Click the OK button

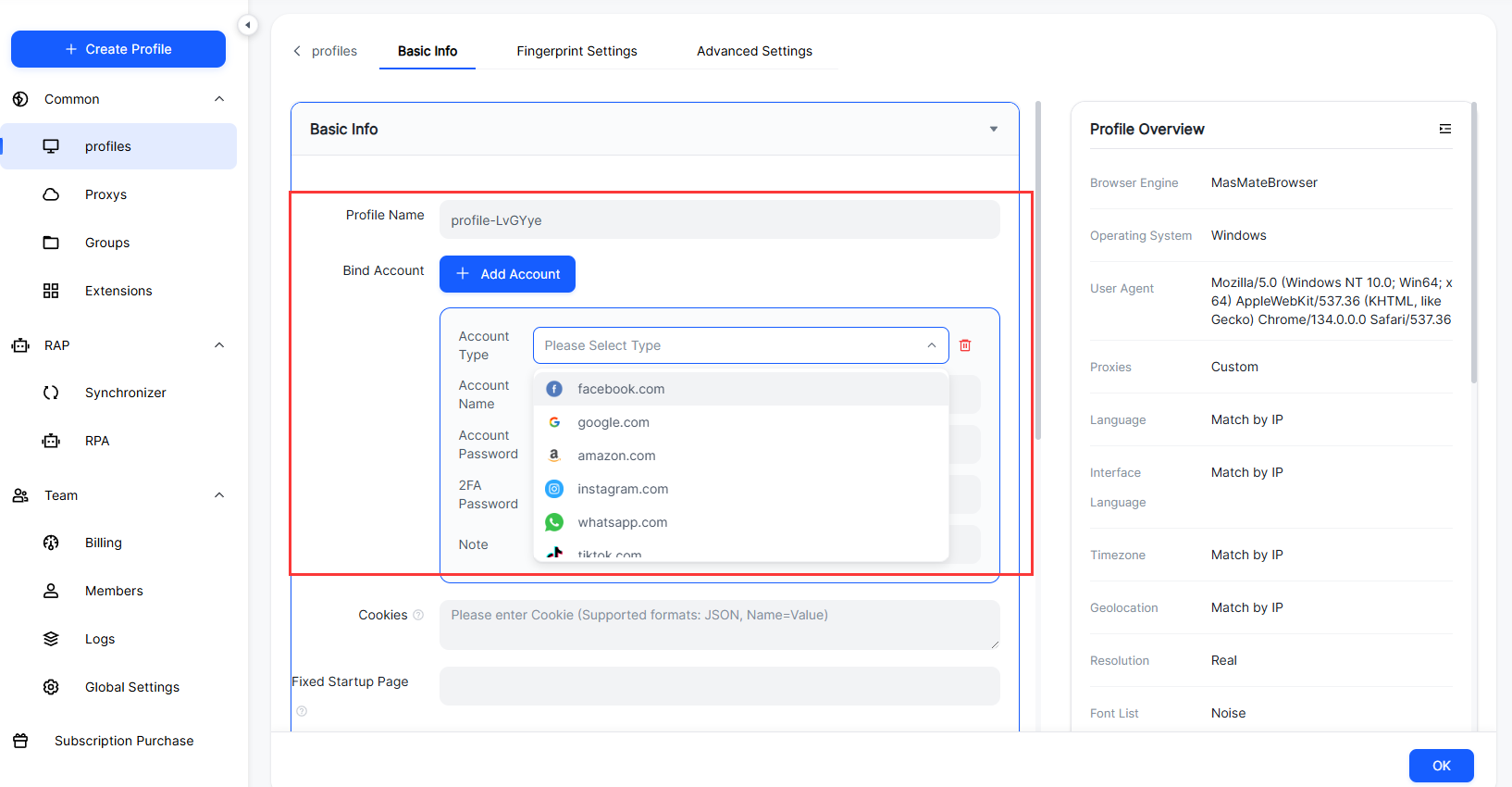pyautogui.click(x=1441, y=766)
